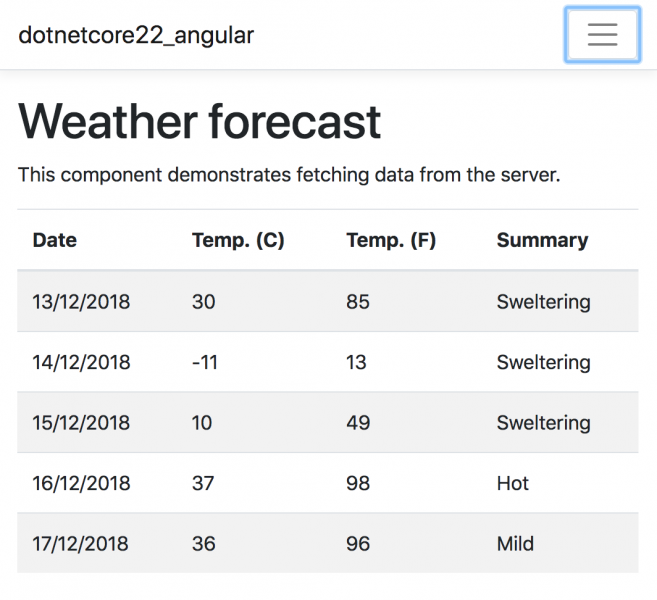Screen dimensions: 657x600
Task: Select the 16/12/2018 date cell
Action: click(81, 483)
